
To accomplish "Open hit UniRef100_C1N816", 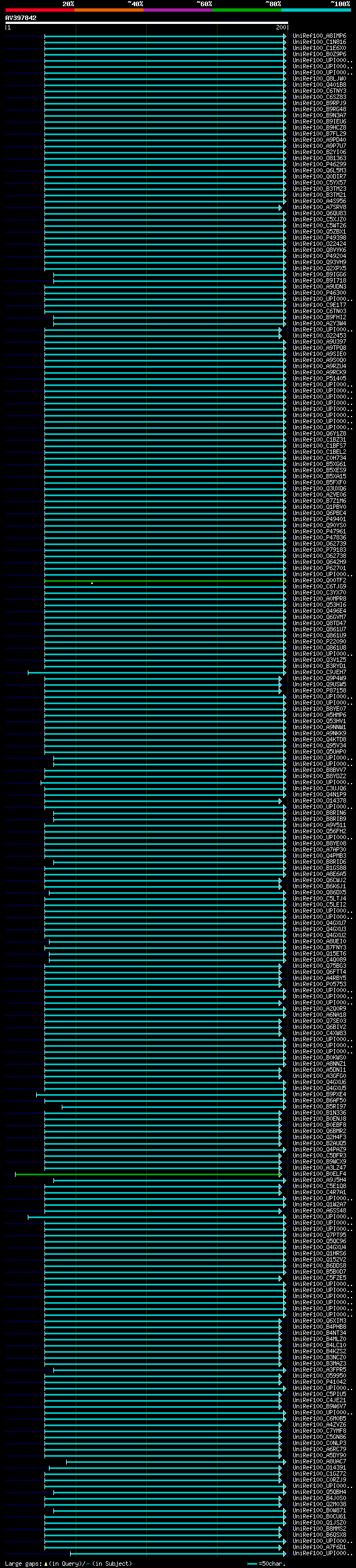I will (319, 42).
